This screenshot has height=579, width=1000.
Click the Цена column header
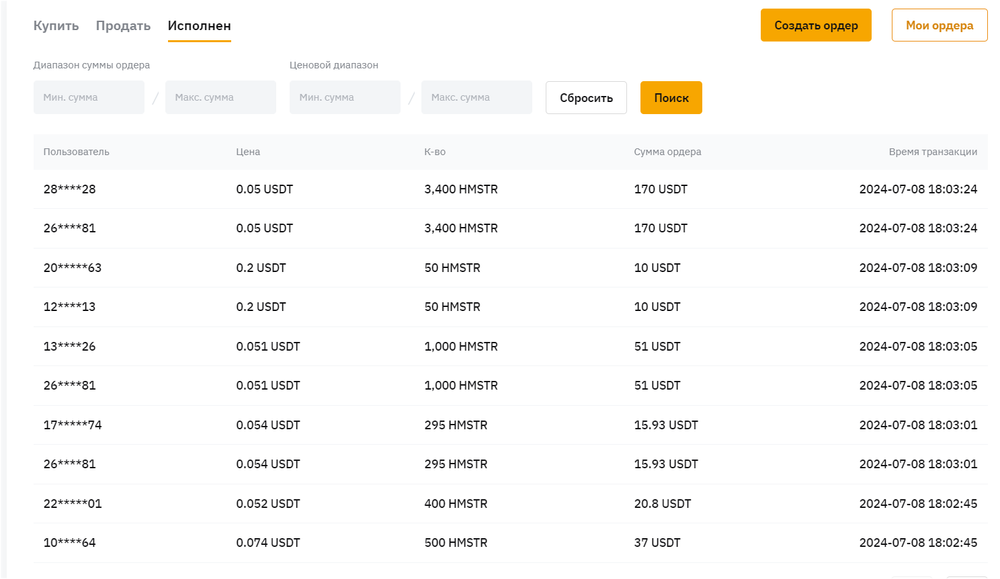[248, 152]
